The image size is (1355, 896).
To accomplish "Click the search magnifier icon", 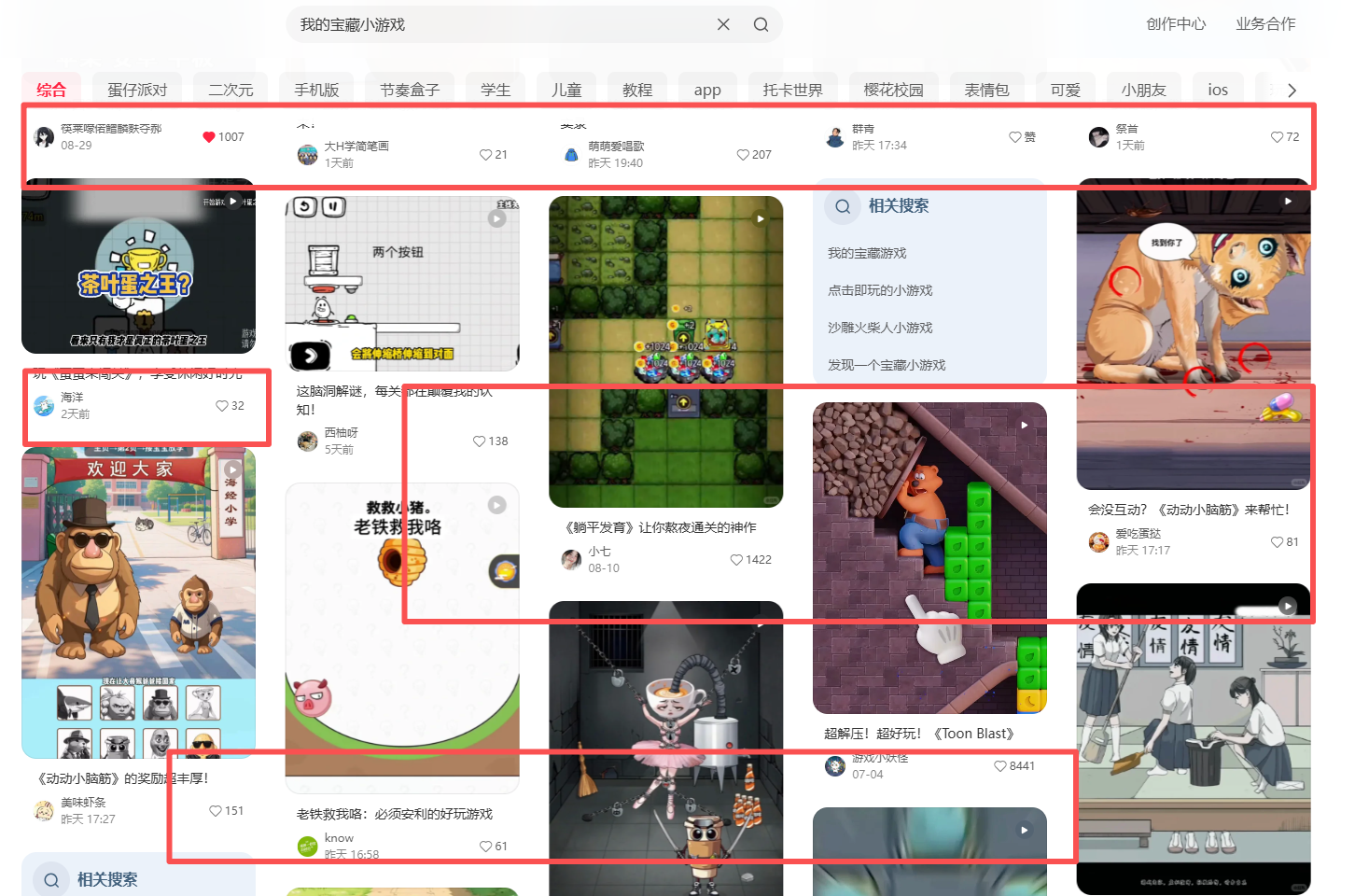I will 761,25.
